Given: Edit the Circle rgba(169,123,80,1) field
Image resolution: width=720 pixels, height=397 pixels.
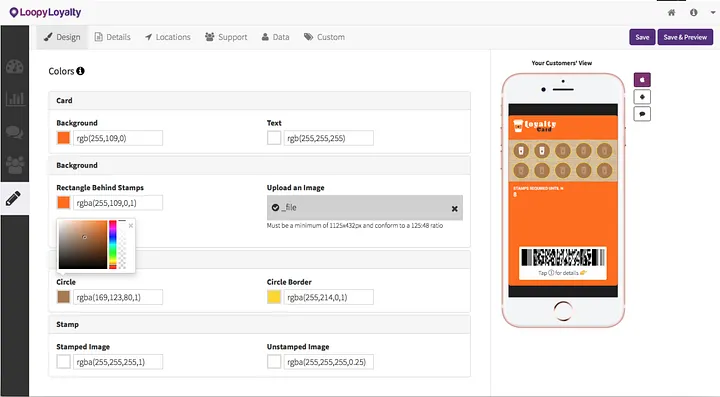Looking at the screenshot, I should pos(118,297).
